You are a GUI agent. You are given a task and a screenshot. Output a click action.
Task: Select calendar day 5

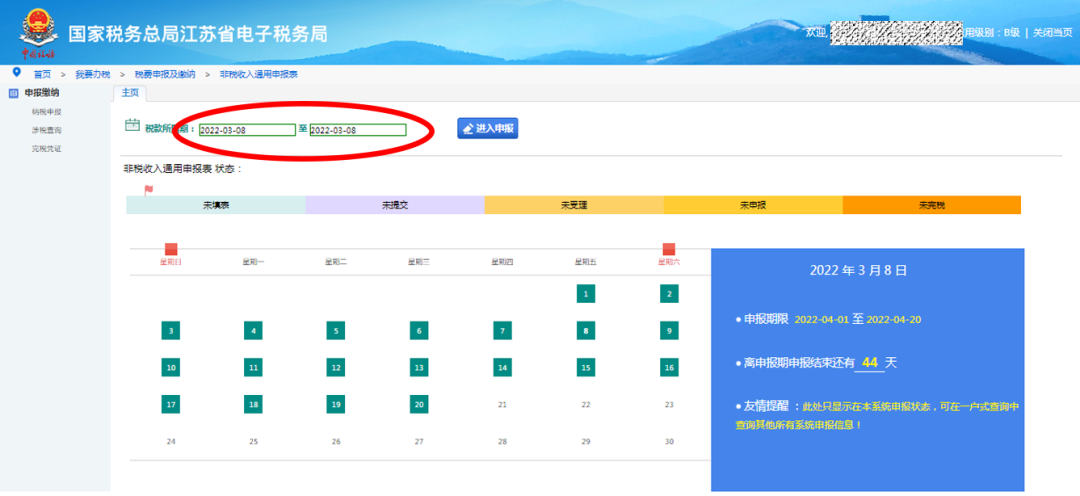point(336,331)
